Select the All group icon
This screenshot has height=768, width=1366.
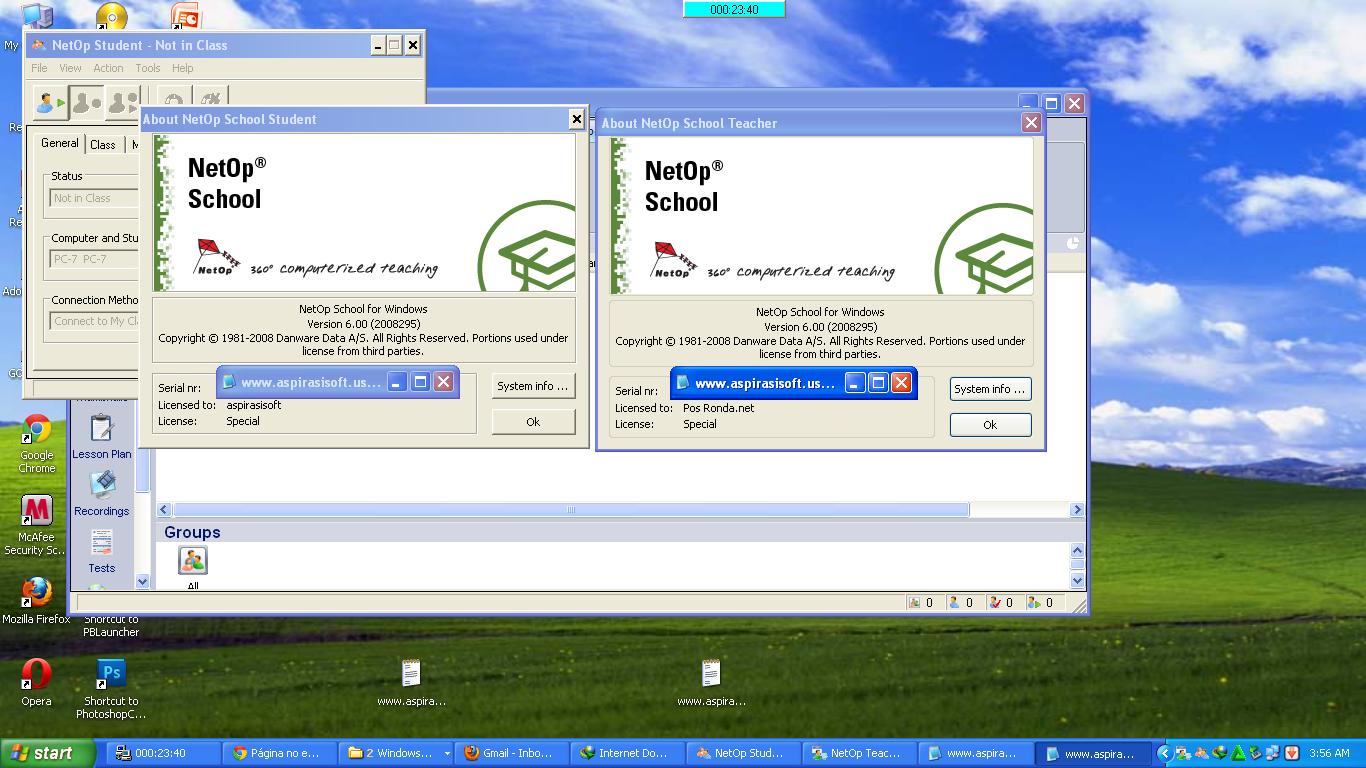pyautogui.click(x=192, y=561)
